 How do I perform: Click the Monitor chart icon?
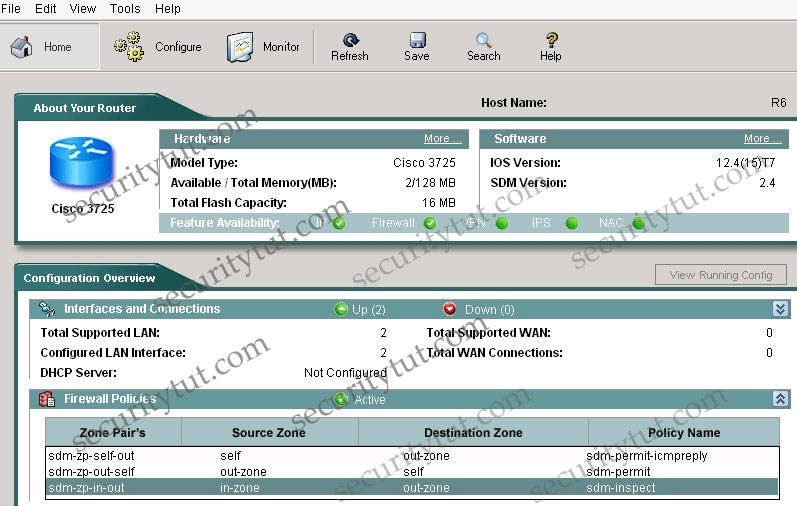coord(239,47)
